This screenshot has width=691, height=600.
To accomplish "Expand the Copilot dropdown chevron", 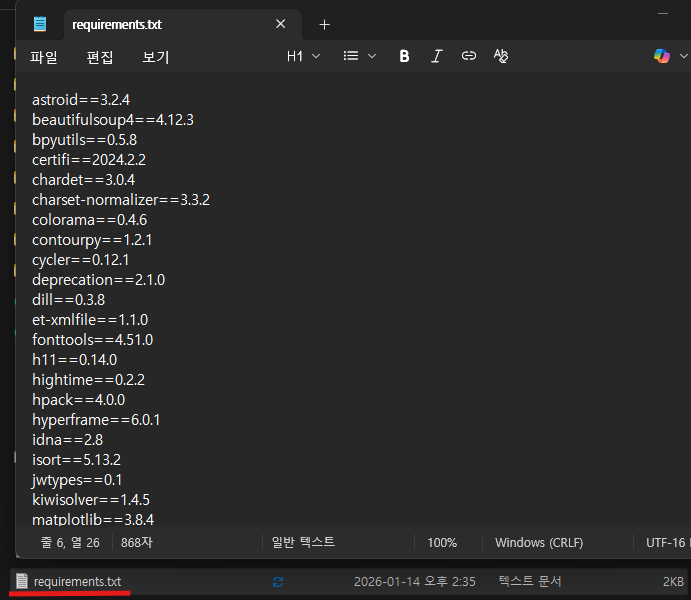I will [x=684, y=56].
